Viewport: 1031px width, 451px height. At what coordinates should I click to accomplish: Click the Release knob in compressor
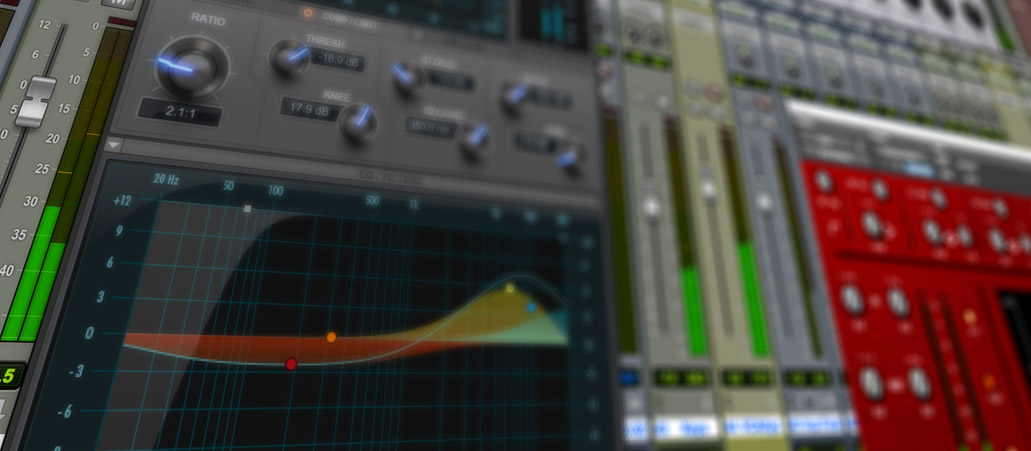(x=473, y=140)
